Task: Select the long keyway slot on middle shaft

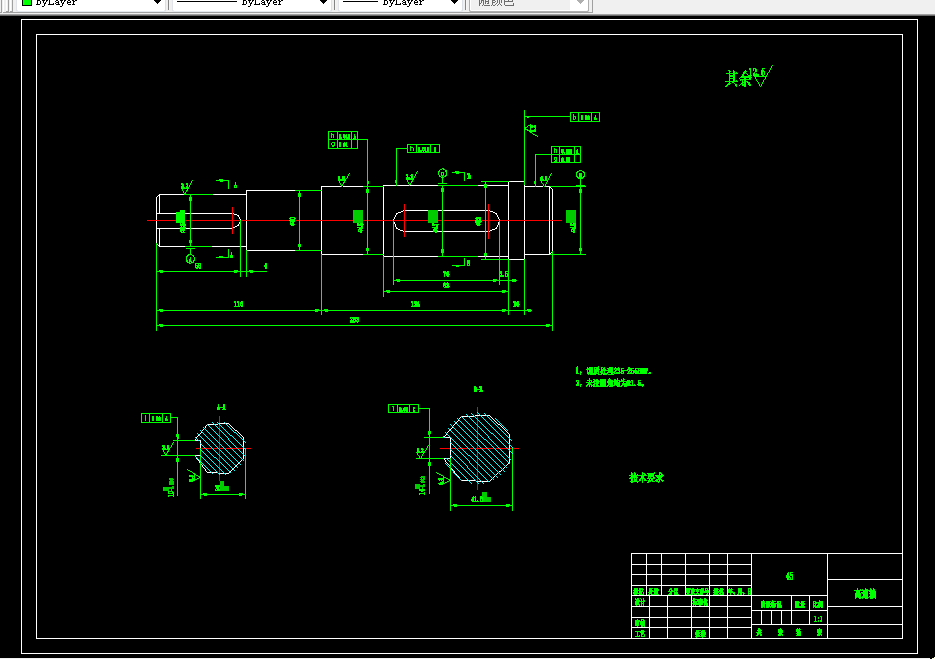Action: click(446, 221)
